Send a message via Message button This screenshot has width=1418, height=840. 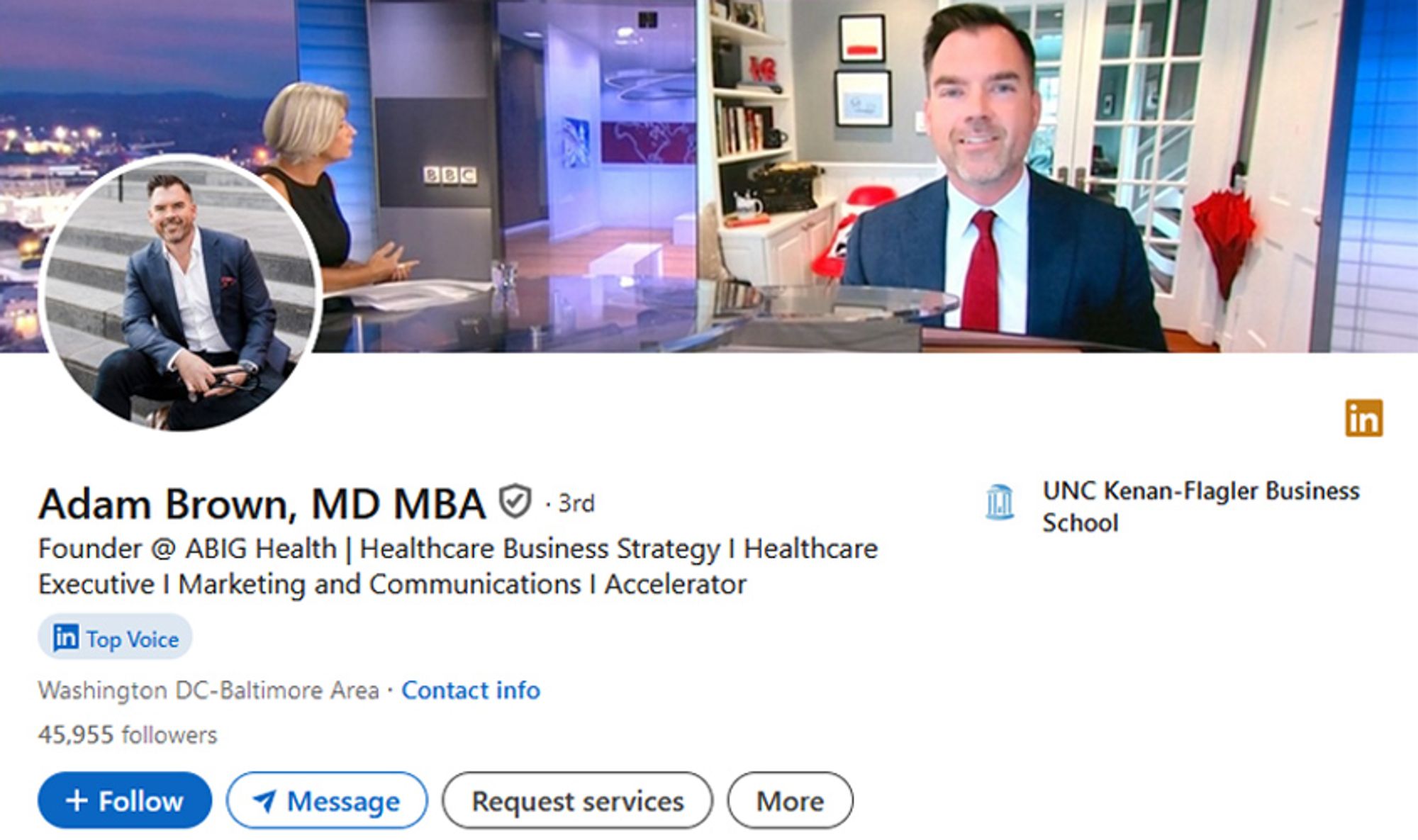click(327, 800)
